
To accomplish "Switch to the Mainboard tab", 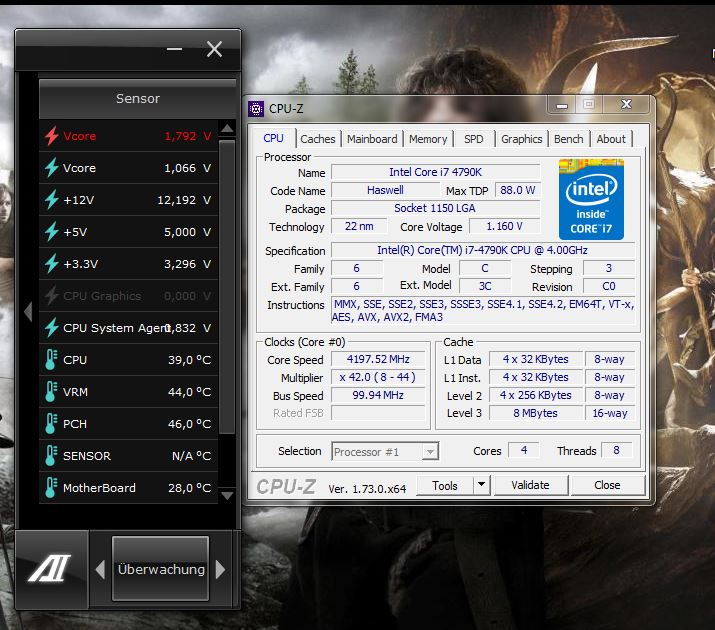I will pyautogui.click(x=372, y=139).
